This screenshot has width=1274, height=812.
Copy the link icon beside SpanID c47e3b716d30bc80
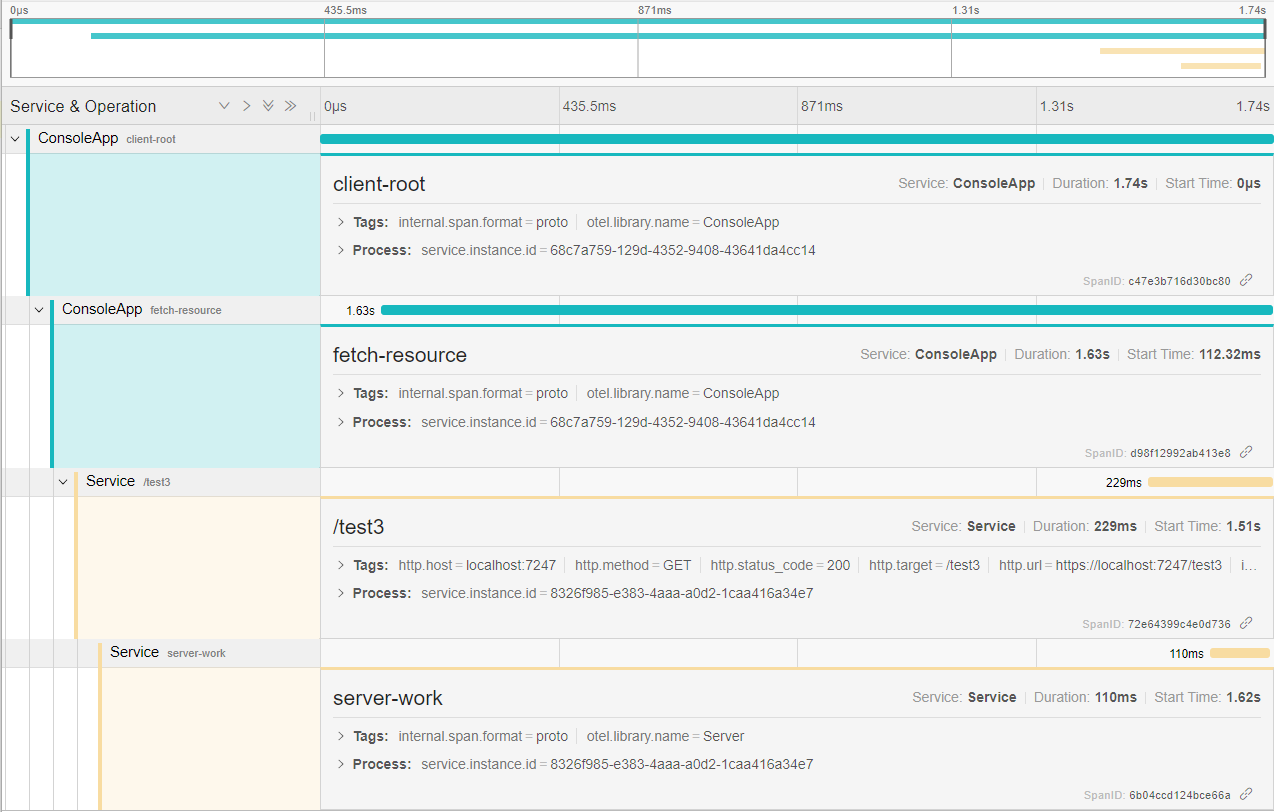(1246, 280)
